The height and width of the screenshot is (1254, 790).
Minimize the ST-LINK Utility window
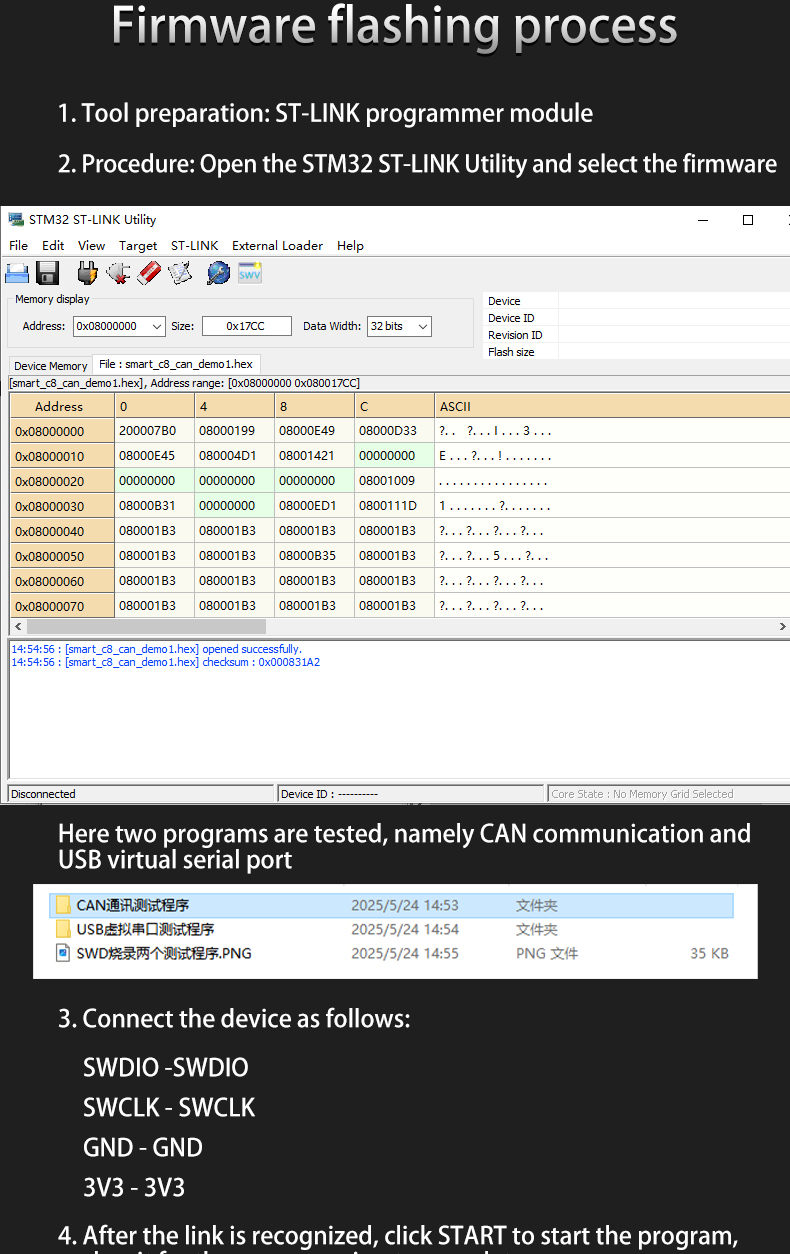point(703,220)
